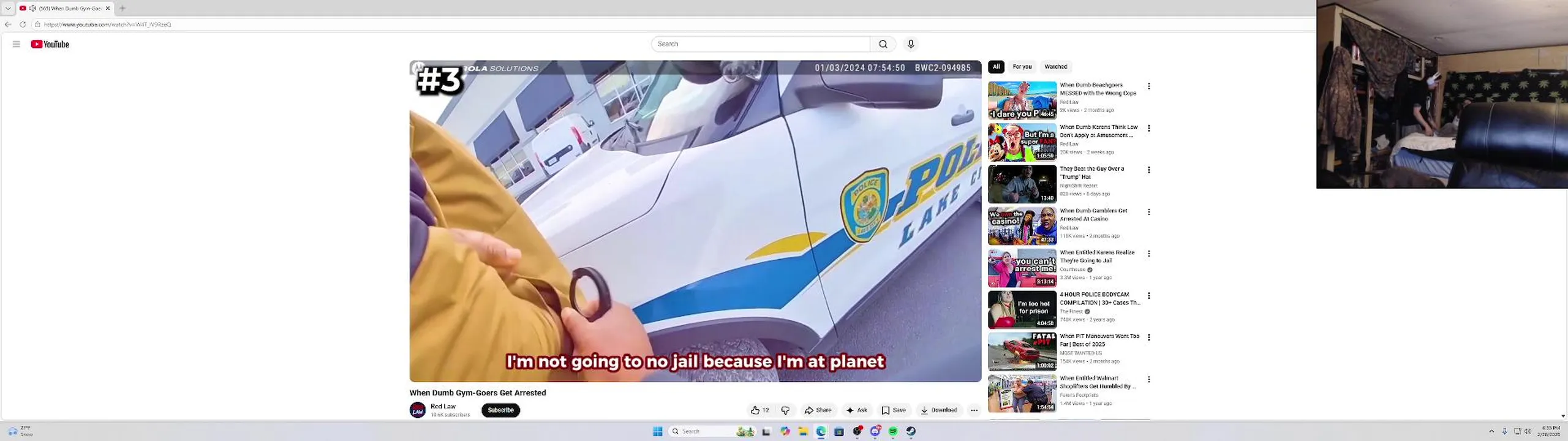Screen dimensions: 1568x441
Task: Pause the playing video by clicking player
Action: (695, 221)
